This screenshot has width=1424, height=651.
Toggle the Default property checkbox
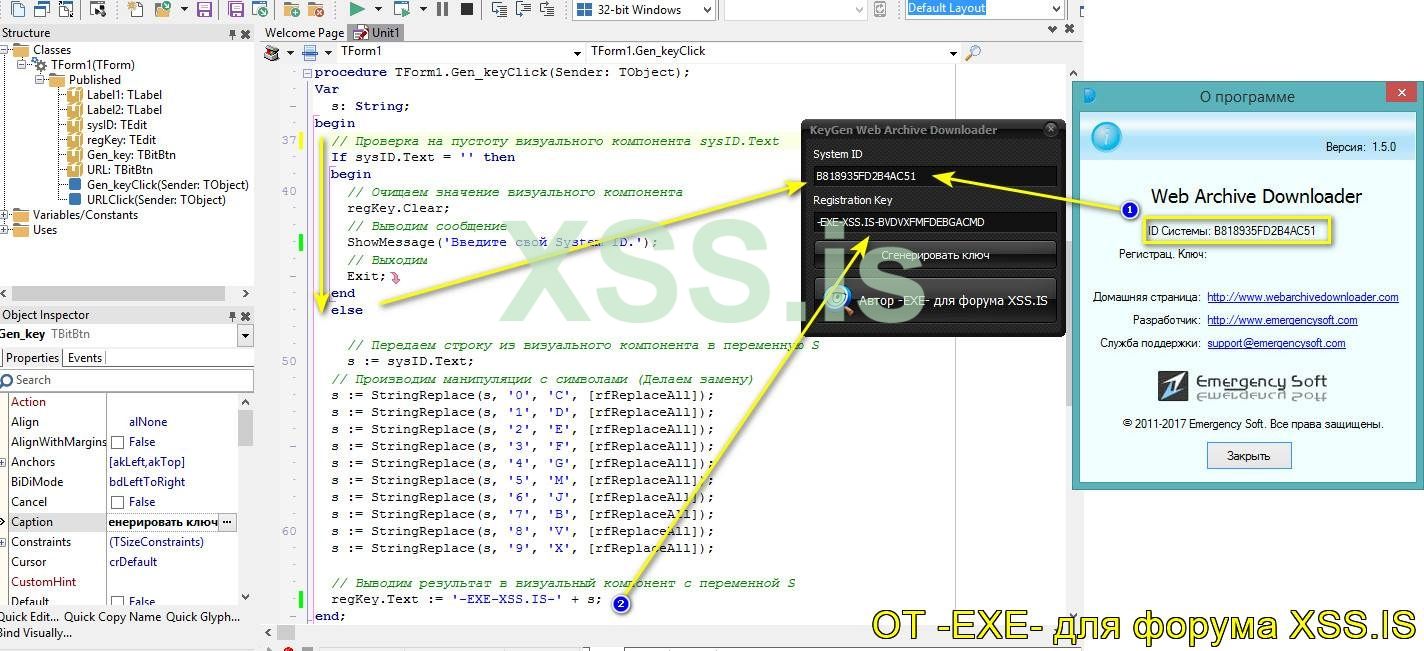click(117, 602)
